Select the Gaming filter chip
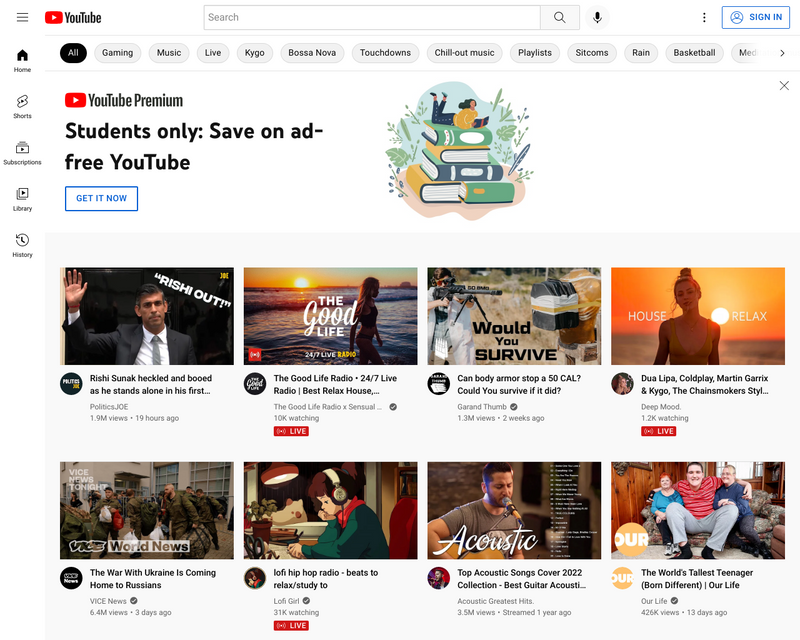Screen dimensions: 800x640 point(117,53)
